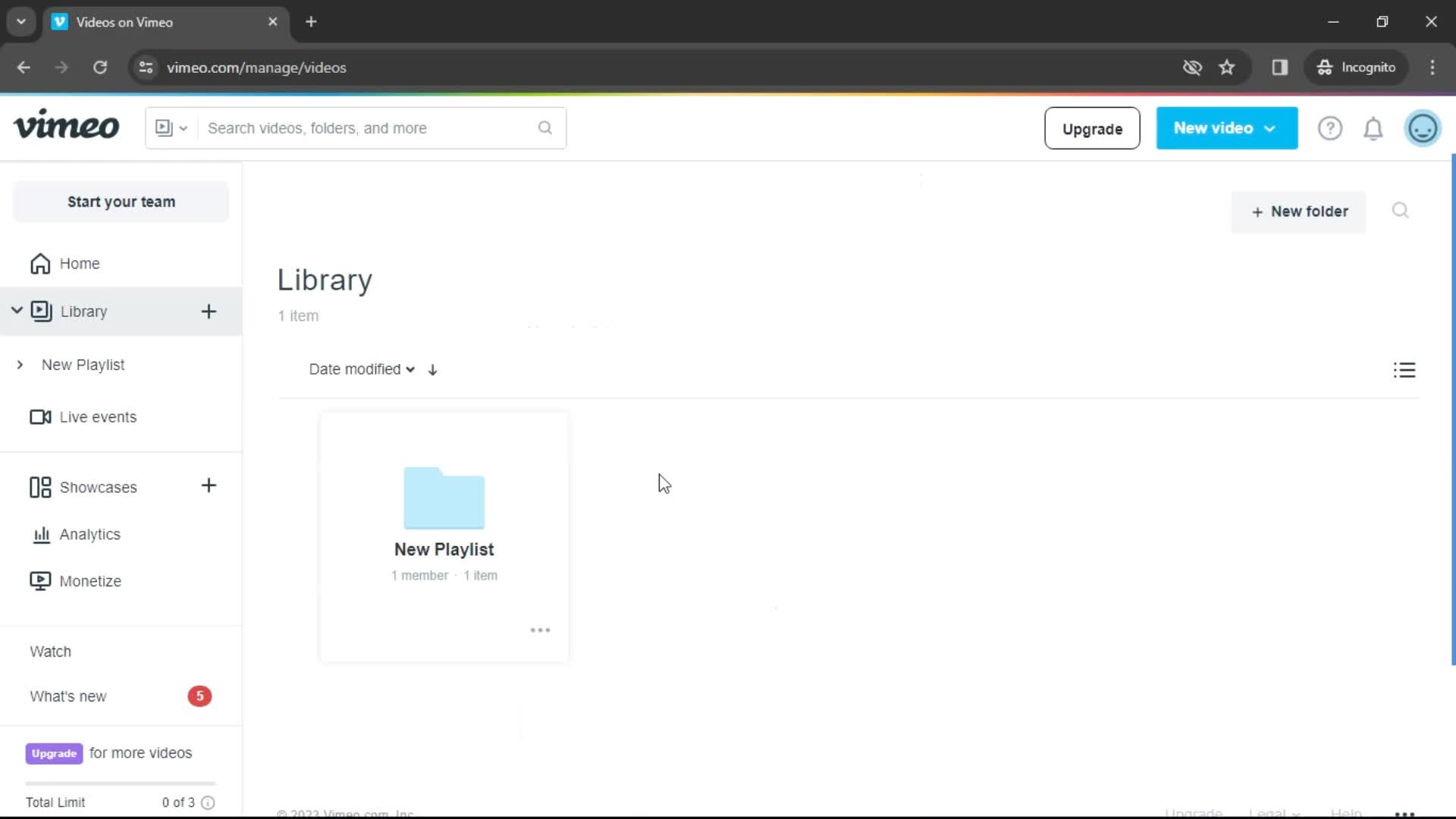Click the Monetize screen icon
This screenshot has height=819, width=1456.
point(40,581)
